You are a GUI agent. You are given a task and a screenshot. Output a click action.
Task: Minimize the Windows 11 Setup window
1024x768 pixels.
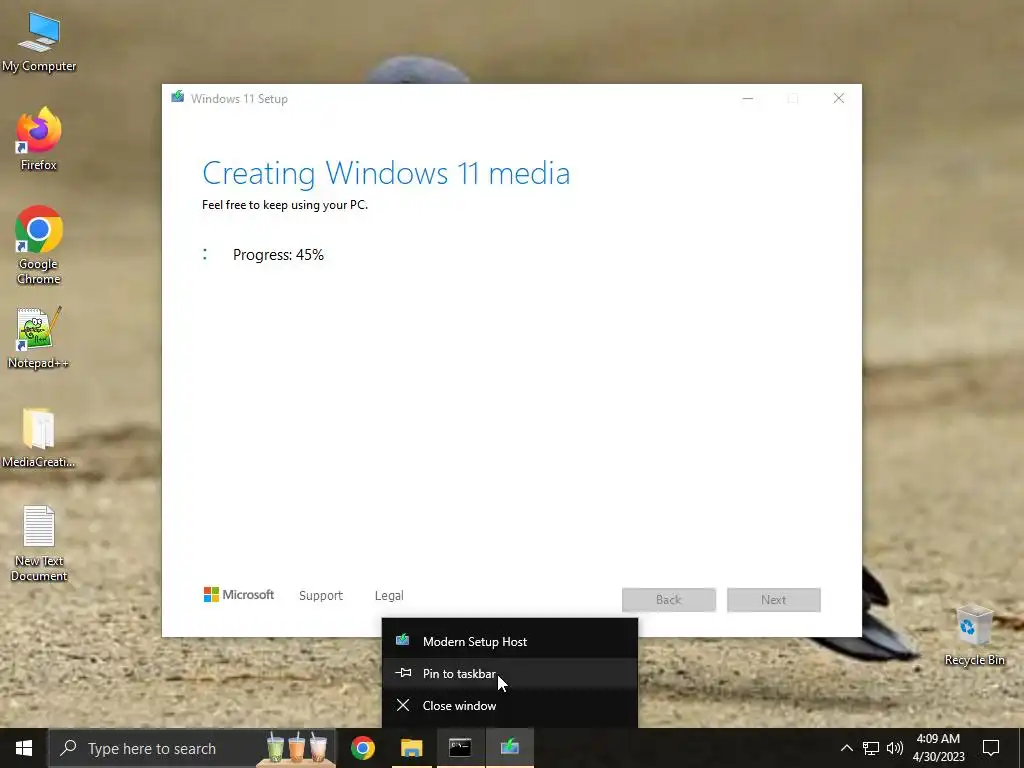coord(748,98)
